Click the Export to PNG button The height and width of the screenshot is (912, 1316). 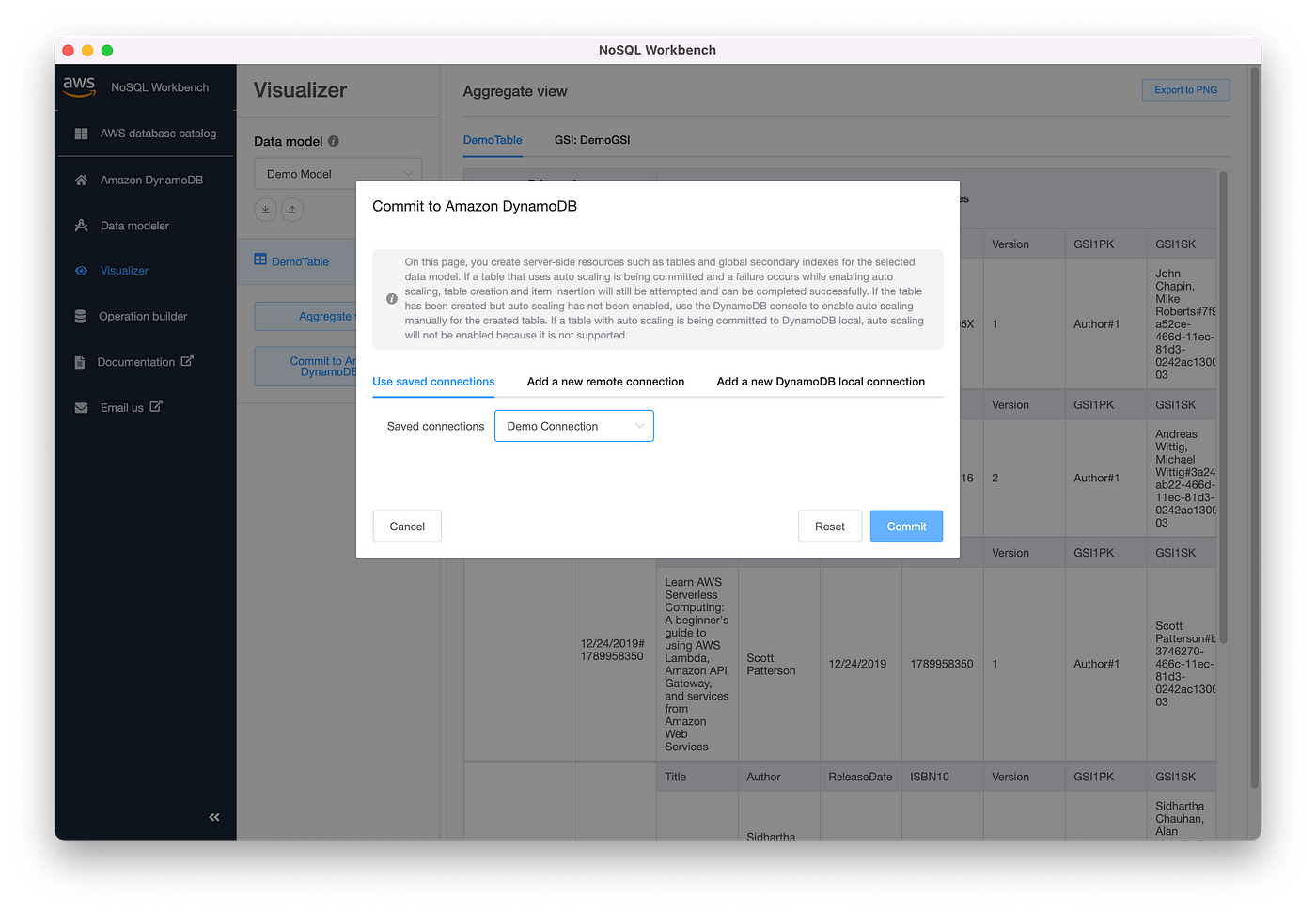coord(1185,90)
